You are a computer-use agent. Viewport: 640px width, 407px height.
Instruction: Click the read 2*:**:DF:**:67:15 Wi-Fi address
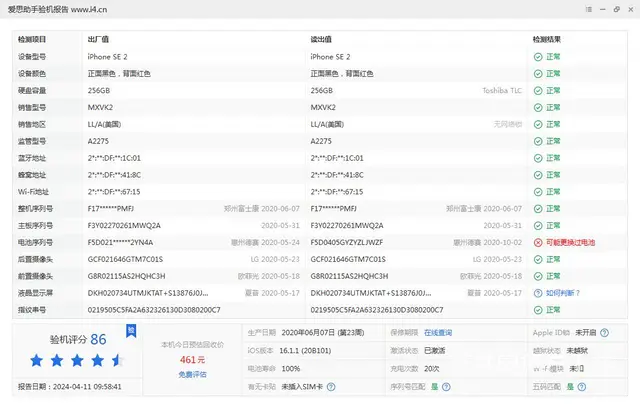click(x=337, y=192)
